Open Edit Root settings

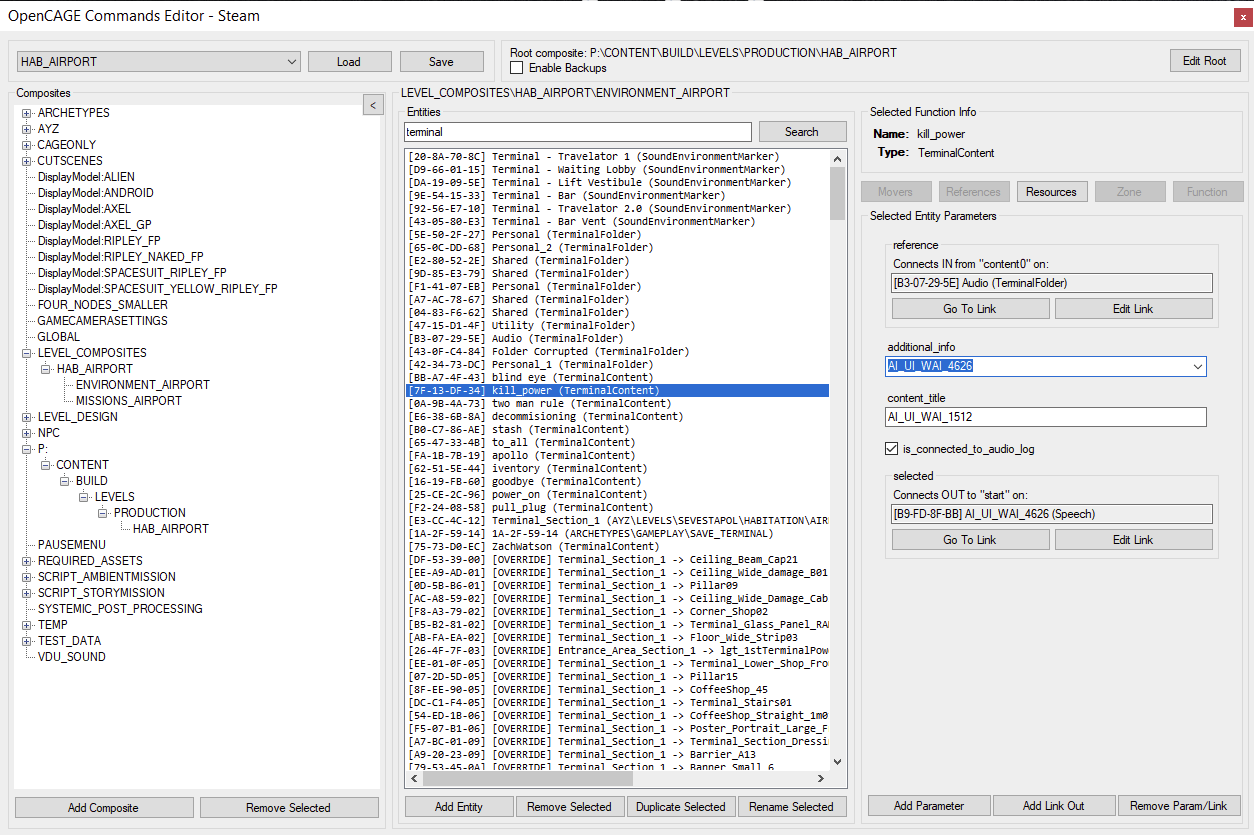[x=1205, y=60]
